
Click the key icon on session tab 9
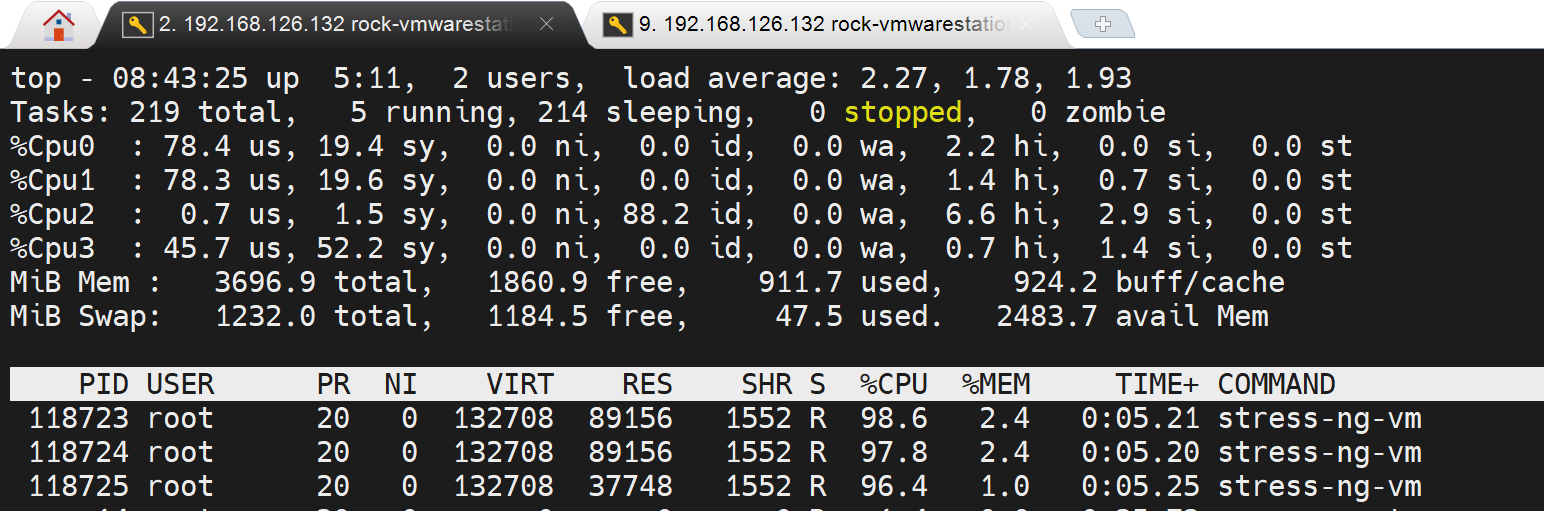[618, 25]
